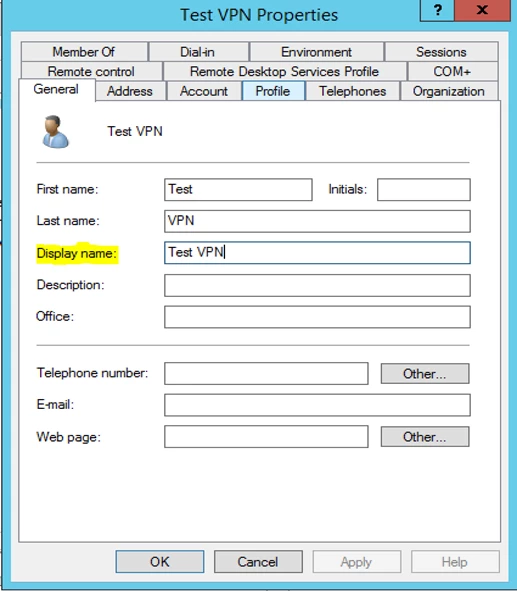The width and height of the screenshot is (517, 591).
Task: Focus the Telephone number field
Action: (266, 374)
